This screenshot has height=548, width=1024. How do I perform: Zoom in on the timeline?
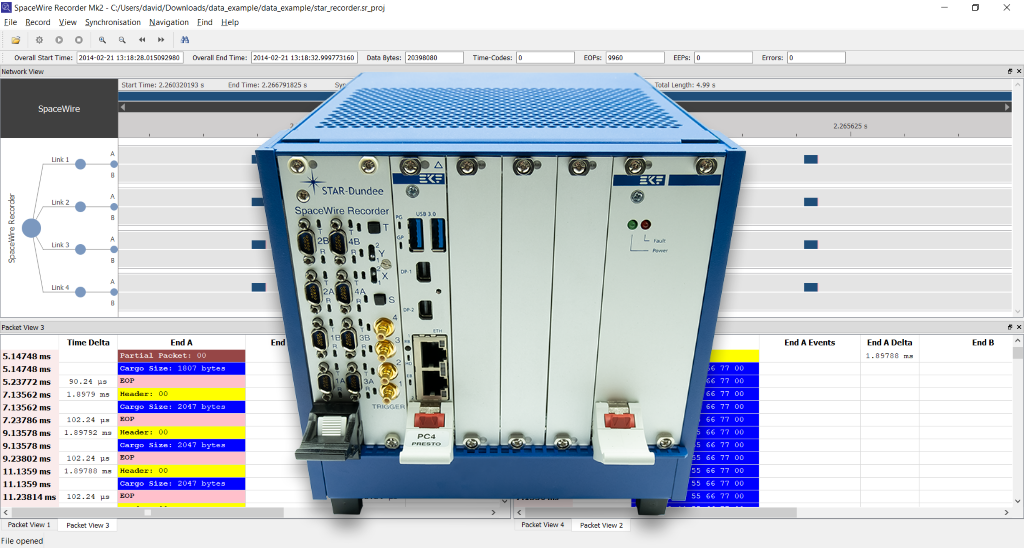click(103, 40)
